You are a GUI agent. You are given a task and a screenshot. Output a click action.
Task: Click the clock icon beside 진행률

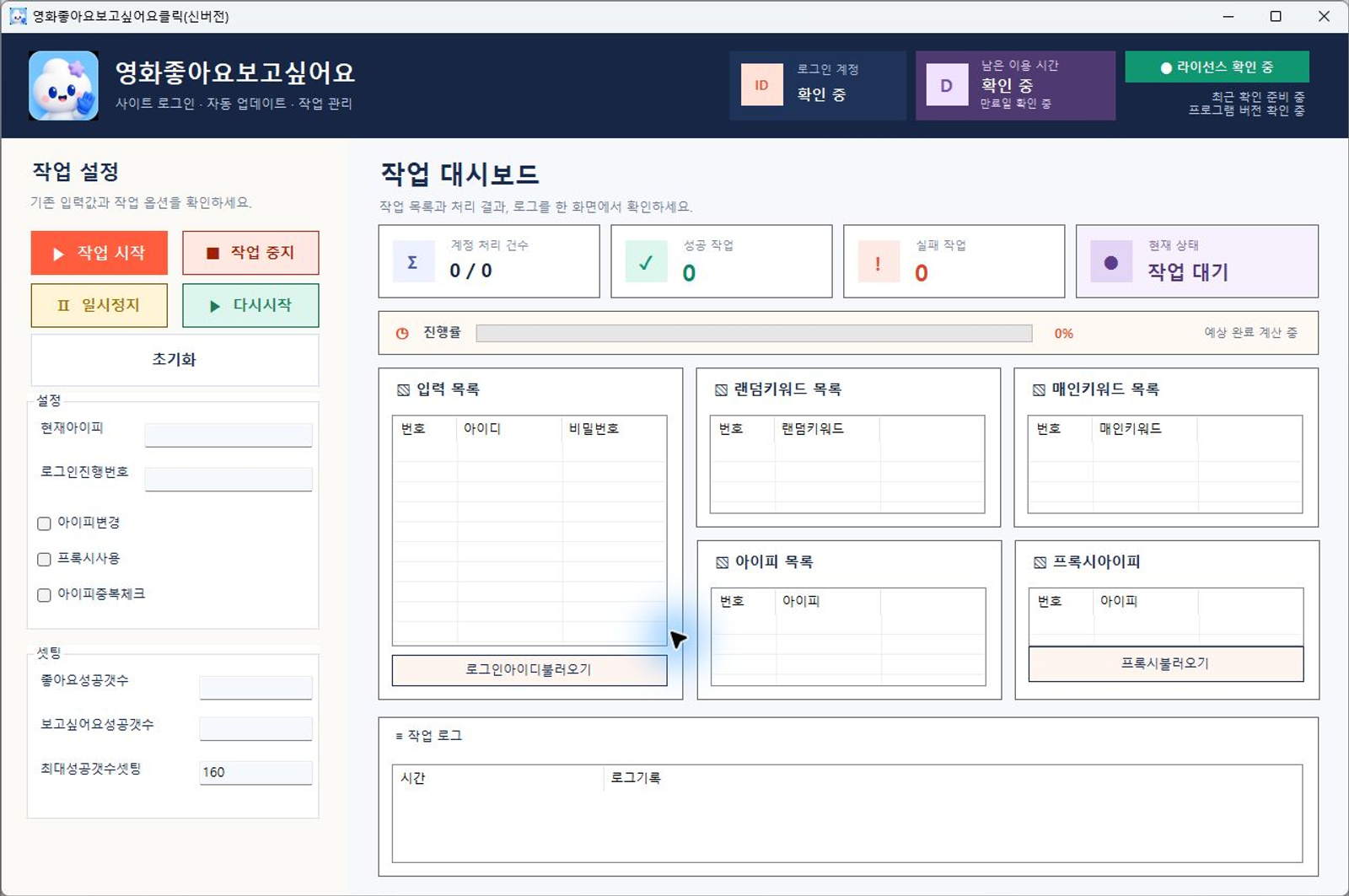(x=403, y=333)
